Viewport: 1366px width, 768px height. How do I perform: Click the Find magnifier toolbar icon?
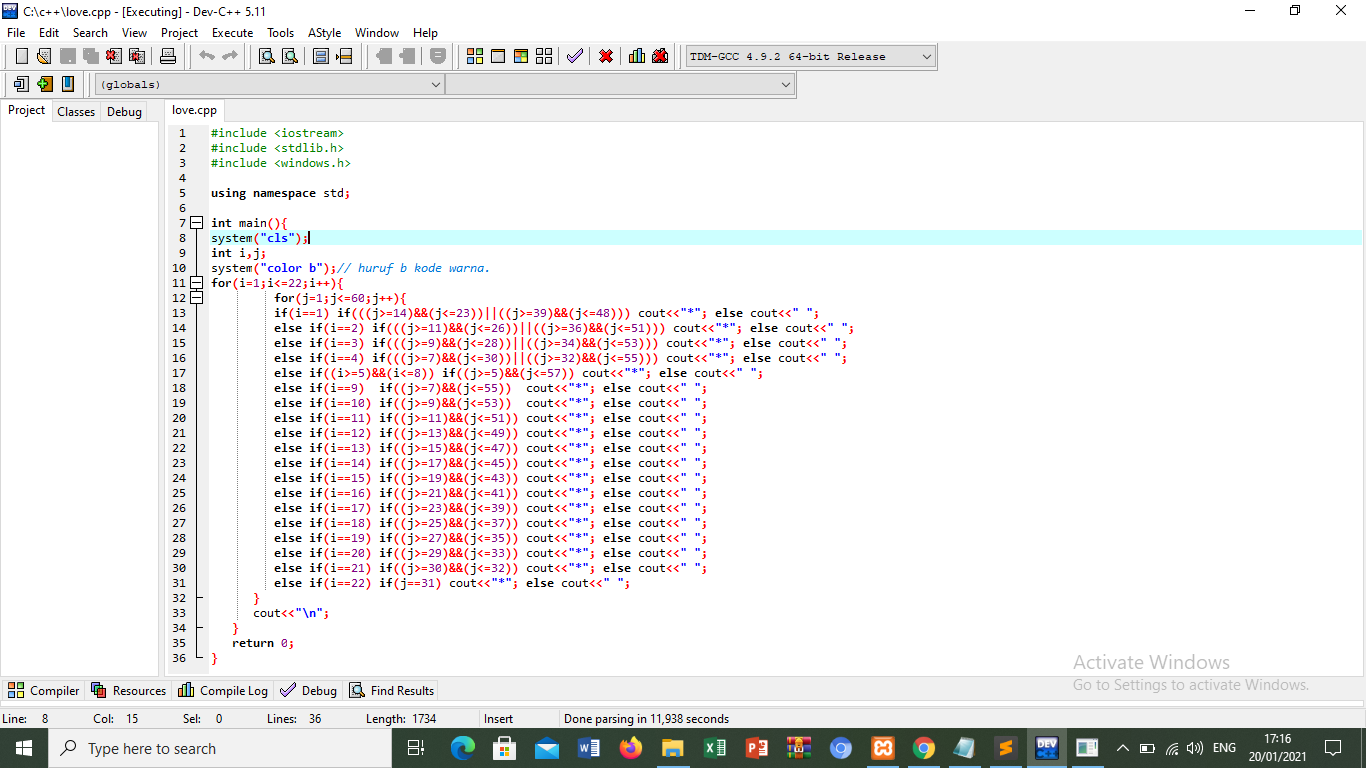click(x=267, y=56)
